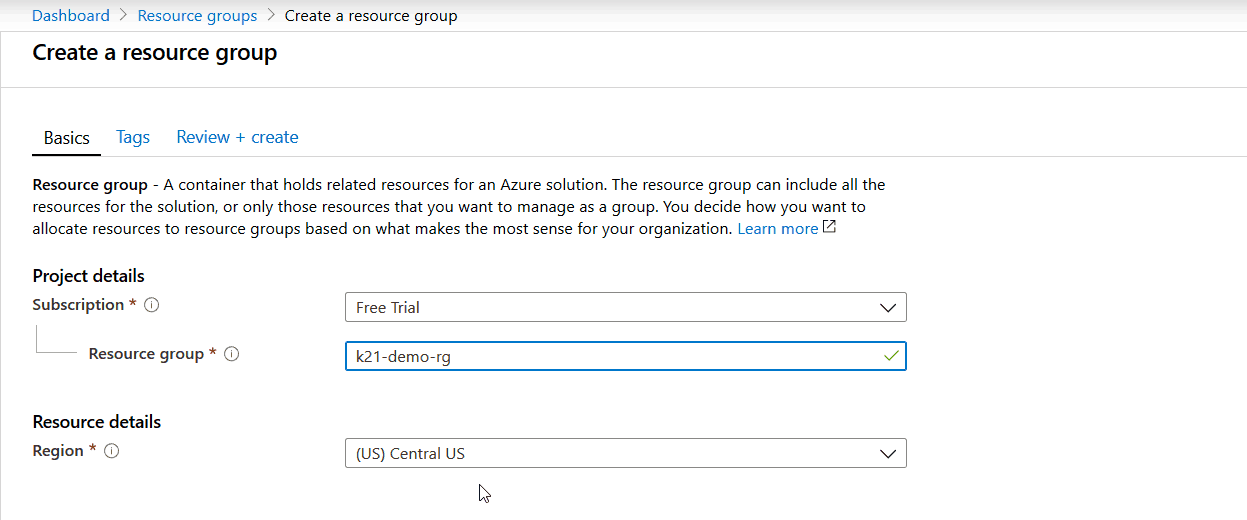1247x520 pixels.
Task: Click the Resource details heading
Action: tap(97, 422)
